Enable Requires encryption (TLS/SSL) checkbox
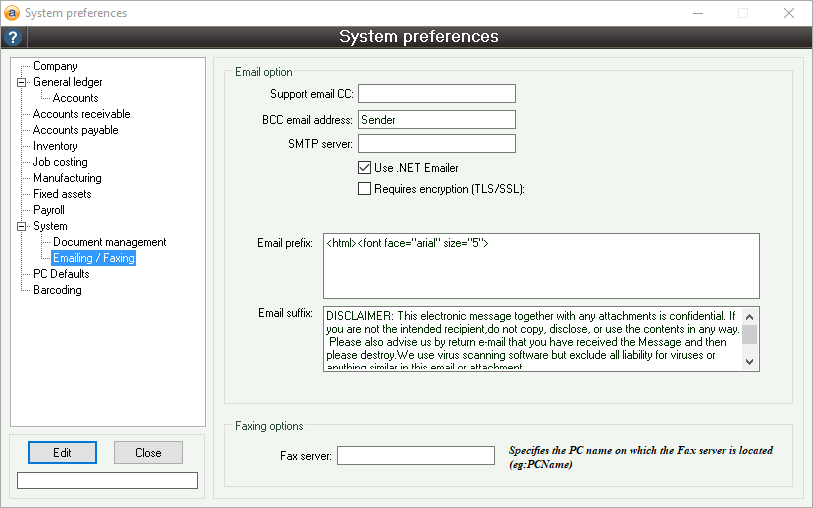Screen dimensions: 813x508 (x=365, y=188)
